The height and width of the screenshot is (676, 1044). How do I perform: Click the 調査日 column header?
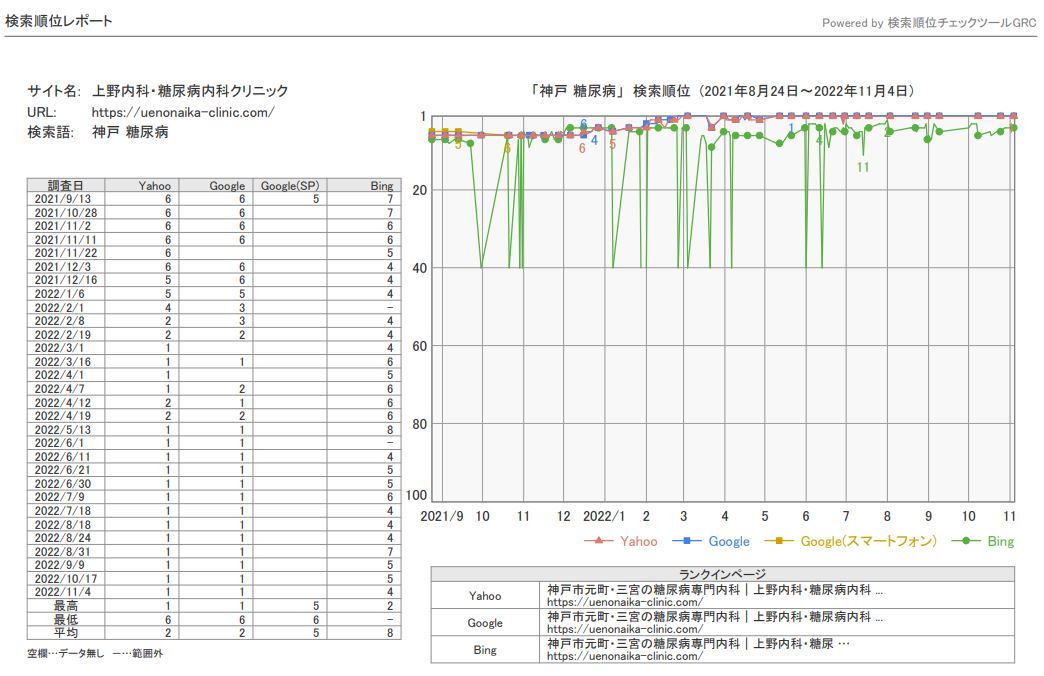click(x=66, y=185)
